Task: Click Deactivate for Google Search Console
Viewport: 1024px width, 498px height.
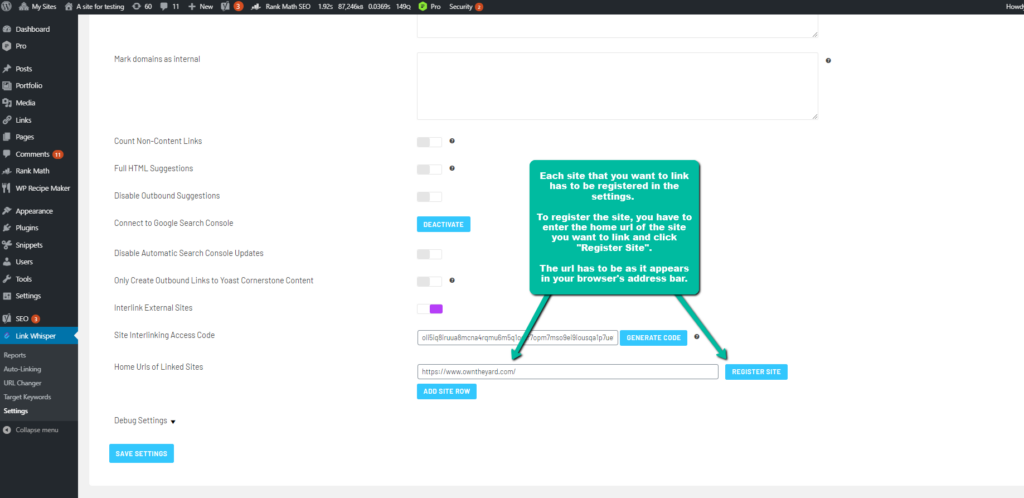Action: pos(443,224)
